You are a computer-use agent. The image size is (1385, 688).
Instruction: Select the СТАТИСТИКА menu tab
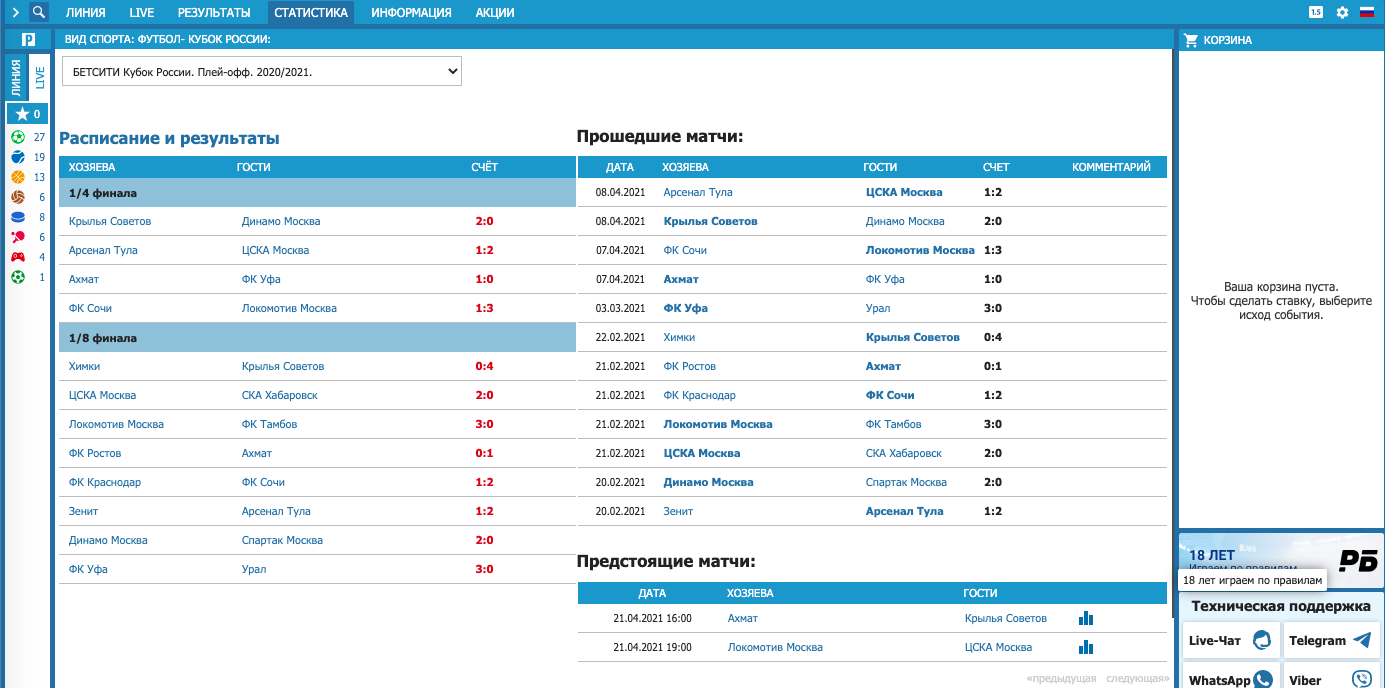pyautogui.click(x=311, y=13)
